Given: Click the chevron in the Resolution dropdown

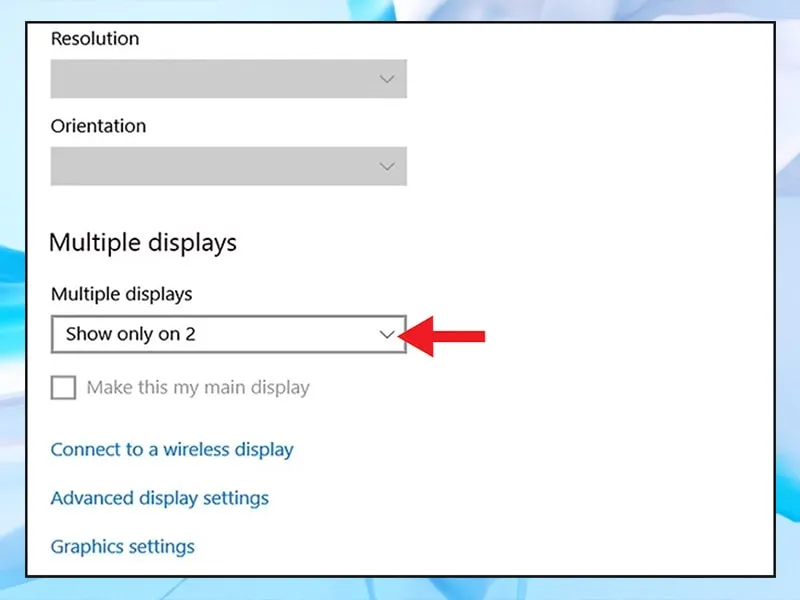Looking at the screenshot, I should coord(387,79).
